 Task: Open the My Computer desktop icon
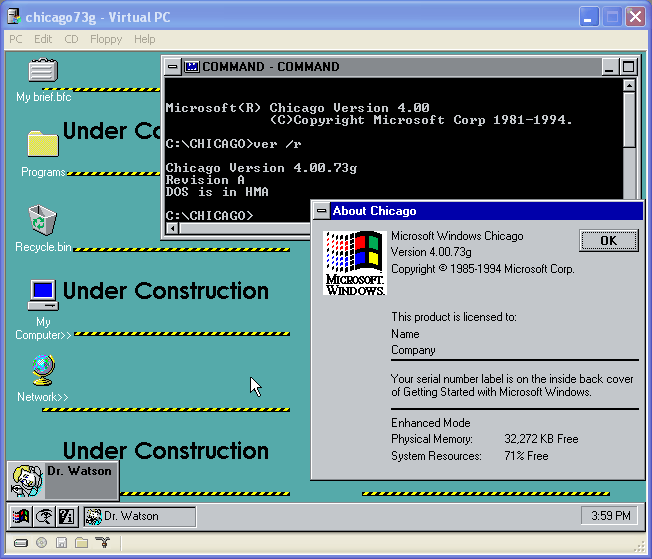pos(43,295)
